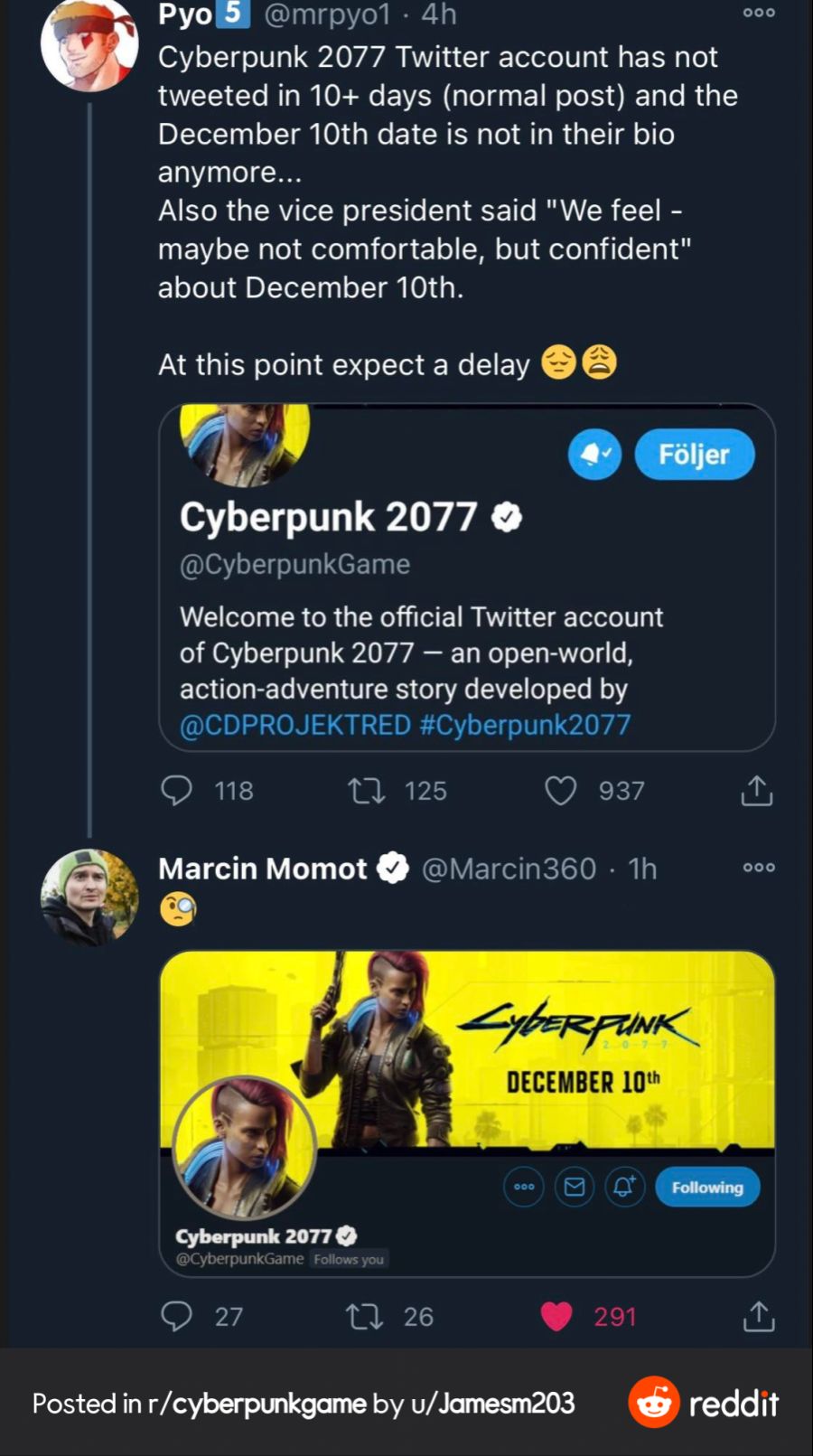The image size is (813, 1456).
Task: Enable notifications with bell-plus icon on profile
Action: (623, 1187)
